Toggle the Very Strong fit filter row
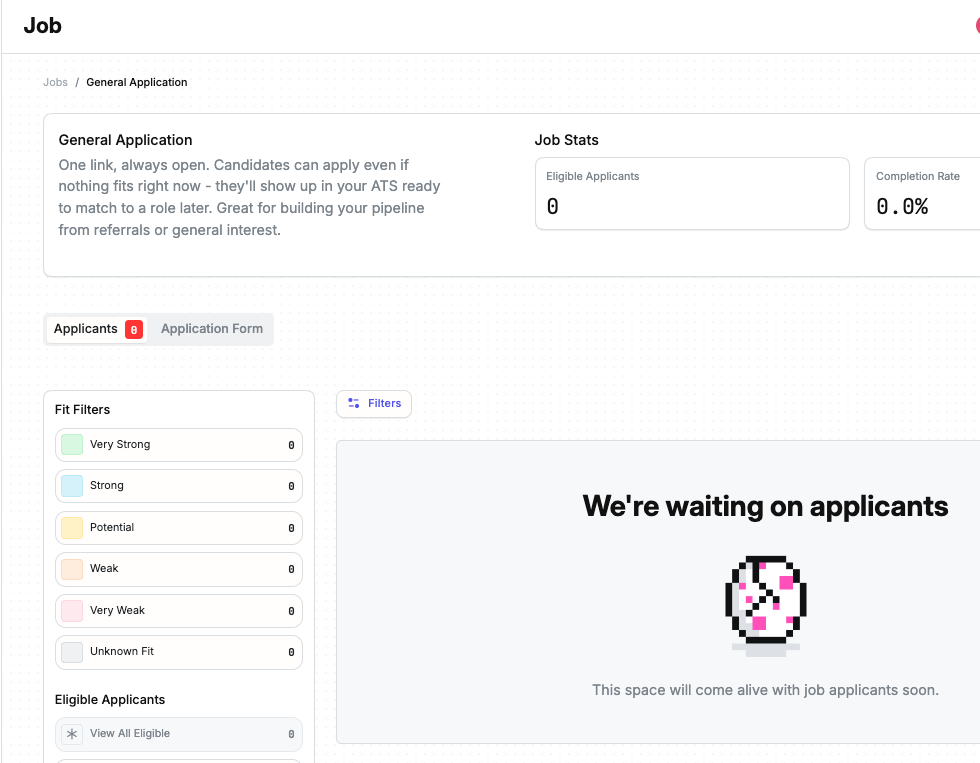This screenshot has width=980, height=763. pyautogui.click(x=179, y=445)
